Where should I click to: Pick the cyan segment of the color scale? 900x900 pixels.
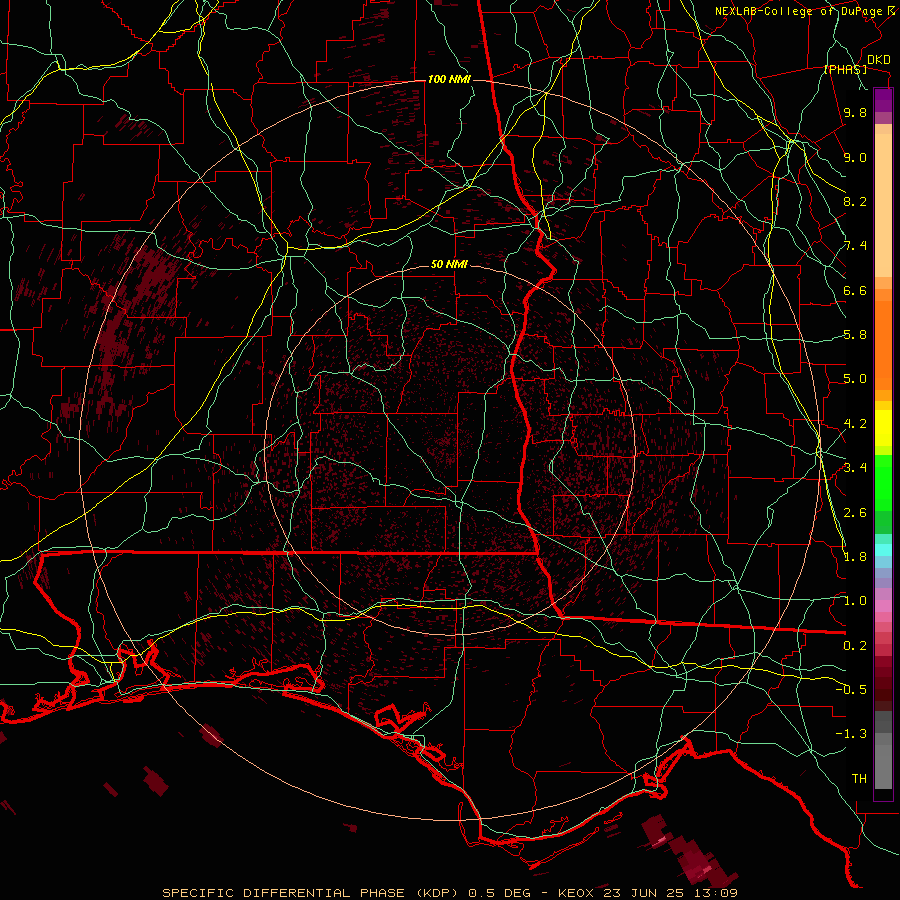[883, 550]
